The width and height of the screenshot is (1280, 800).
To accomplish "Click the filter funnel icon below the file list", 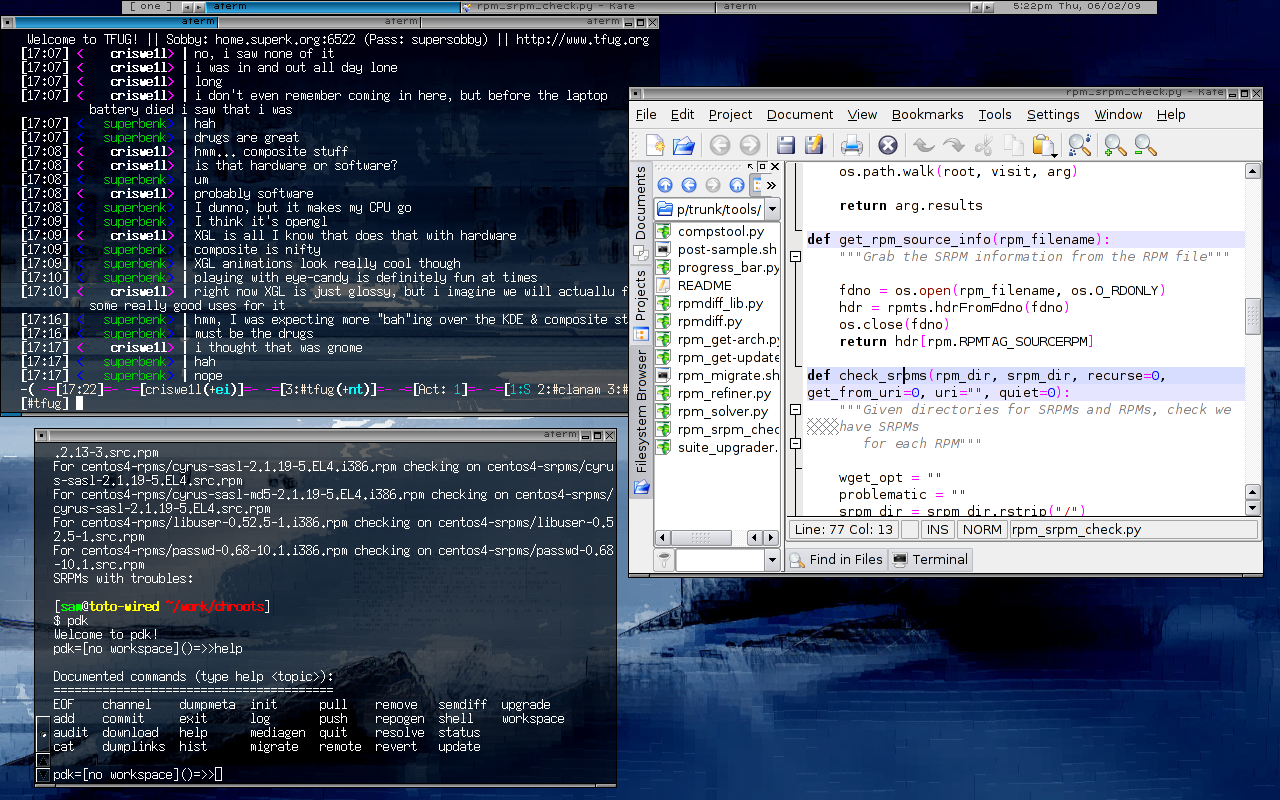I will (x=664, y=560).
